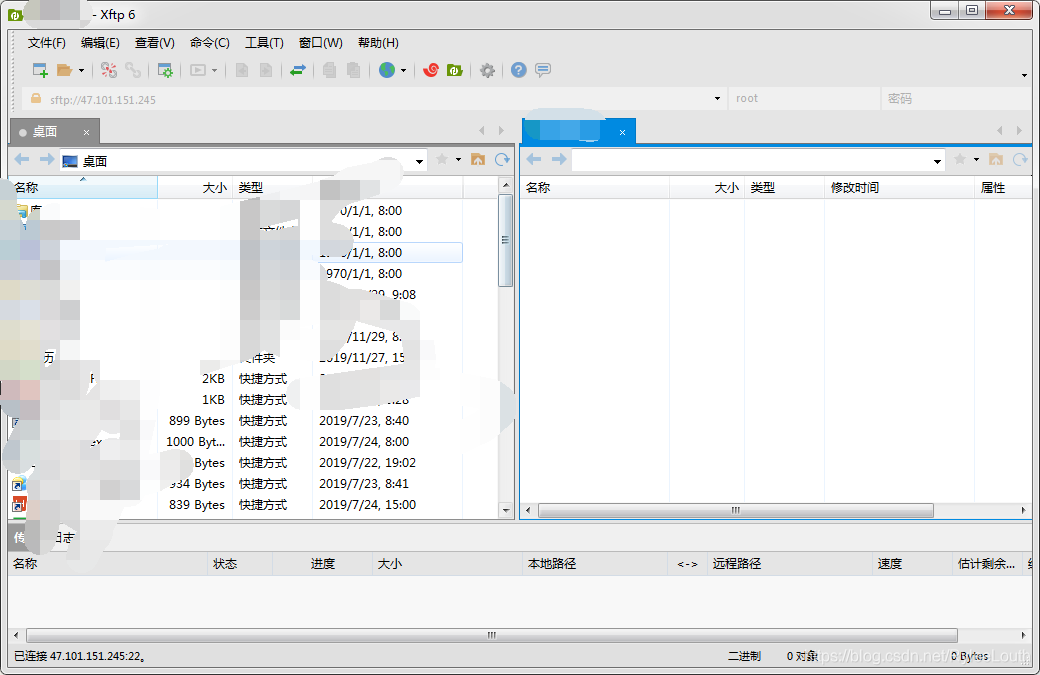Open the session properties icon
The width and height of the screenshot is (1040, 675).
(x=164, y=70)
